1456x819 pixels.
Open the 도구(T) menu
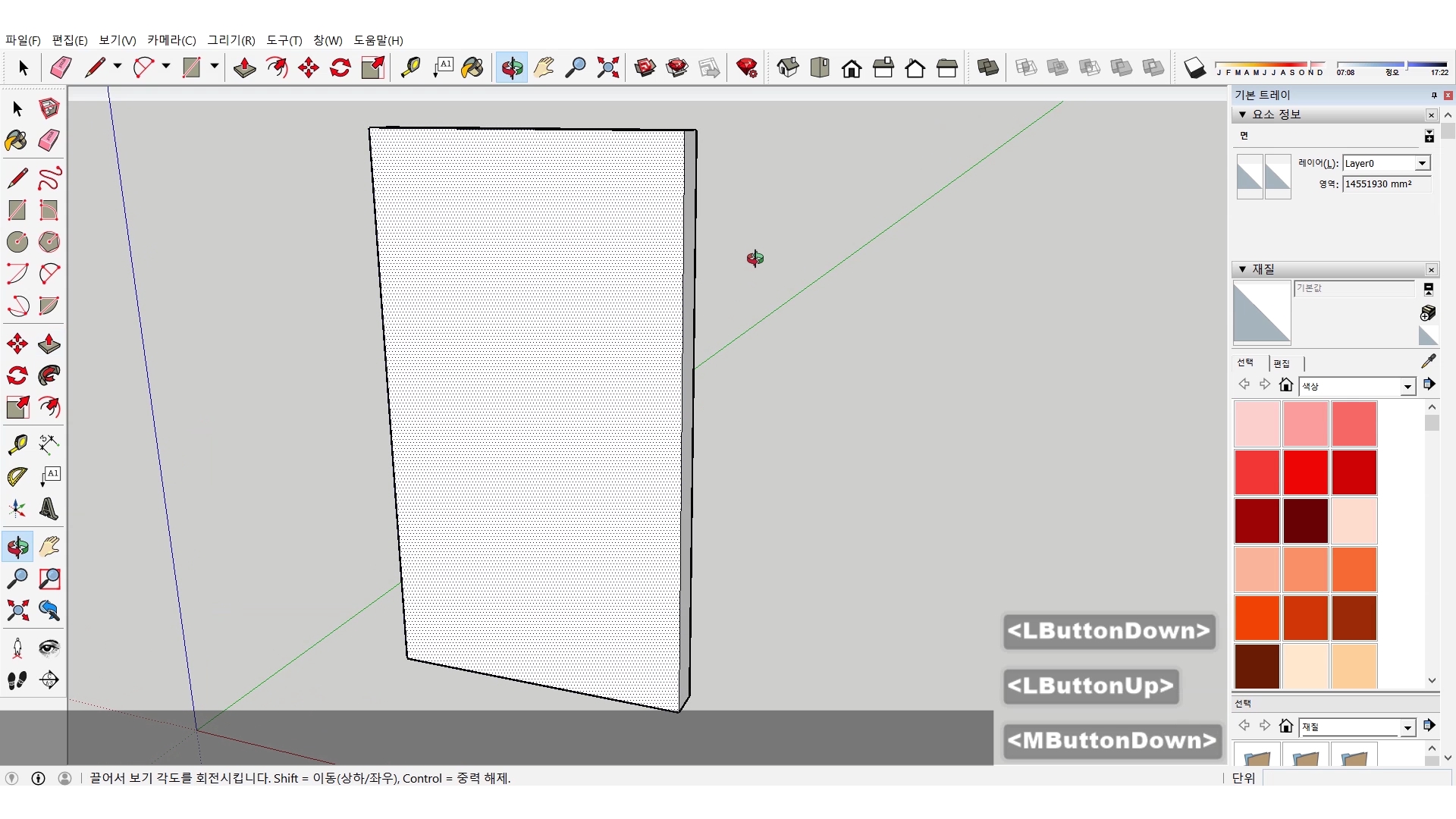pyautogui.click(x=284, y=40)
